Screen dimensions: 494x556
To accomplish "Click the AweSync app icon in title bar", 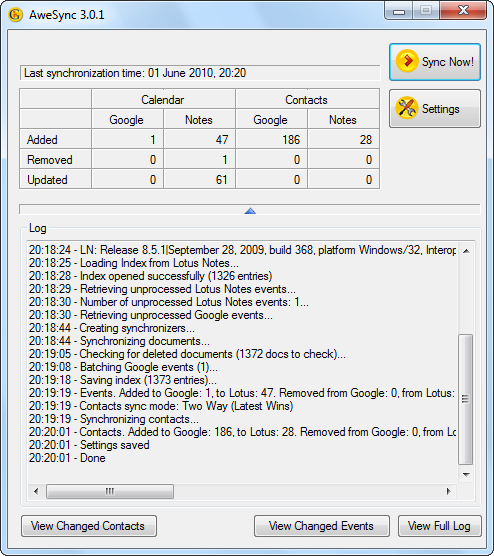I will click(15, 15).
